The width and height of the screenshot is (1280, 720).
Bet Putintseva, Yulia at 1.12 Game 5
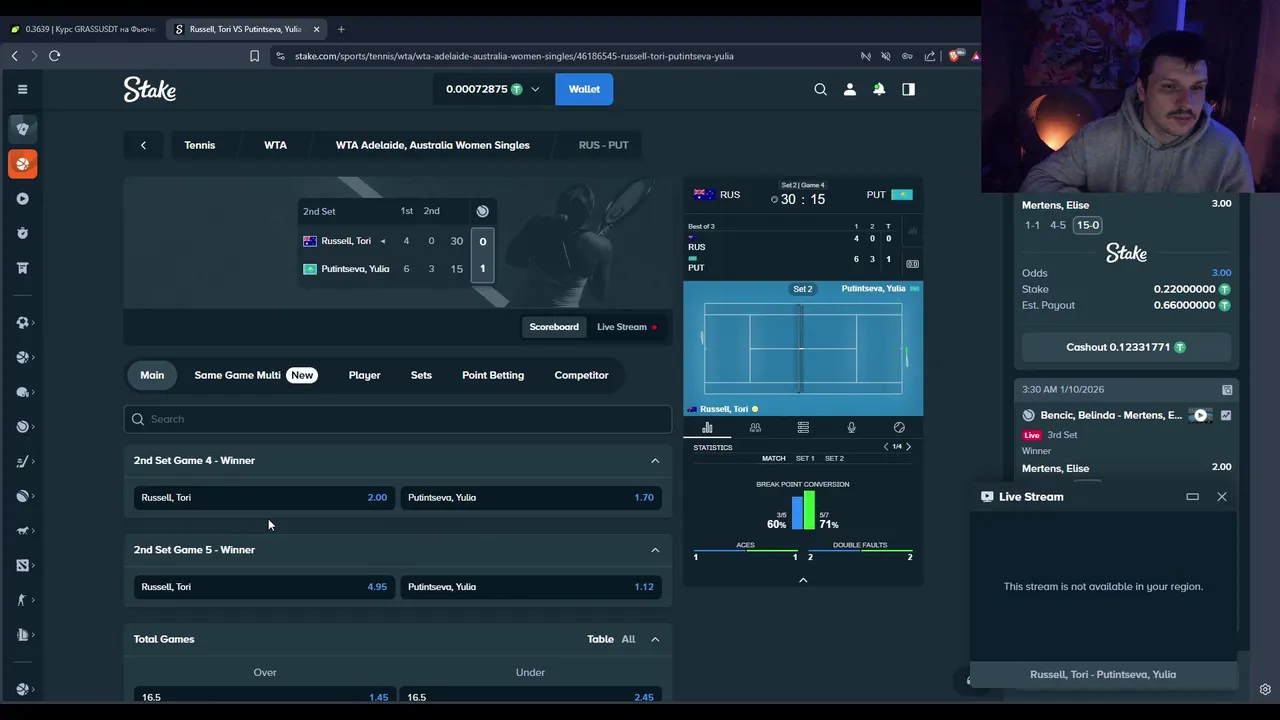click(x=531, y=587)
